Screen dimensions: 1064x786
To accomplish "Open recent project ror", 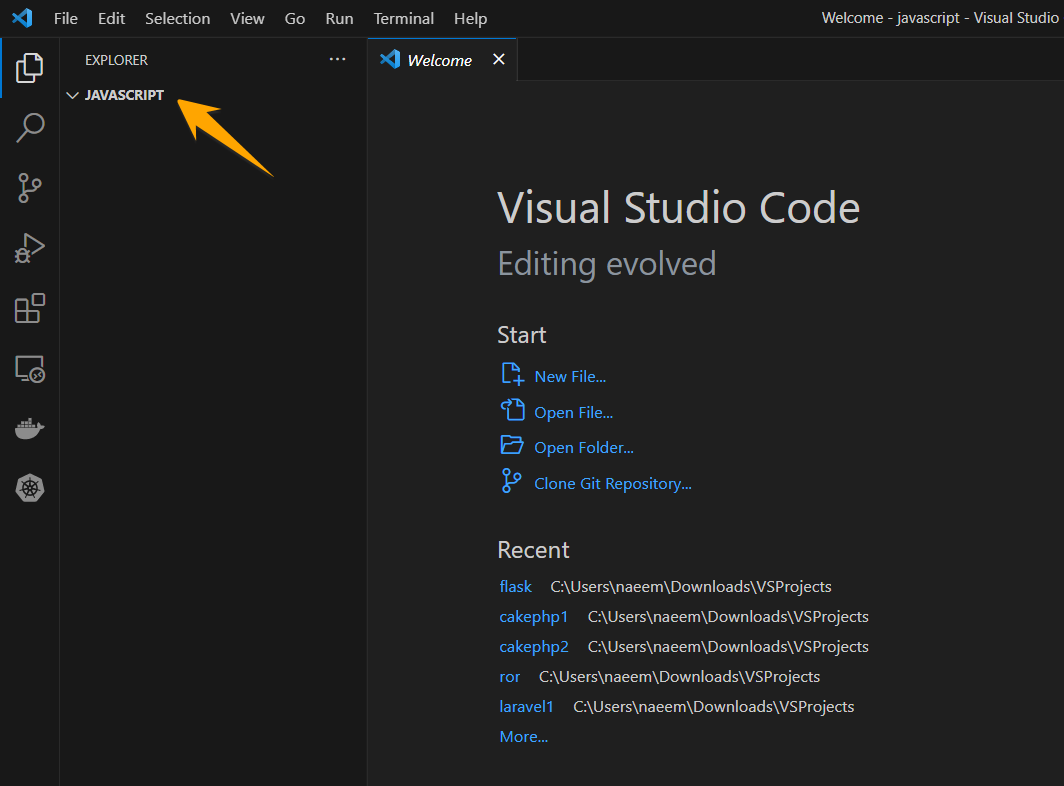I will point(510,677).
